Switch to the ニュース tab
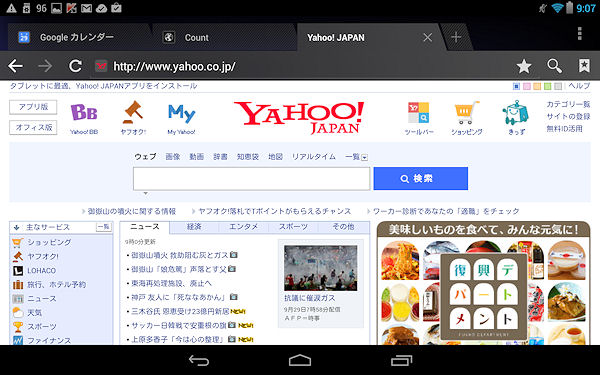This screenshot has height=375, width=600. pos(145,227)
